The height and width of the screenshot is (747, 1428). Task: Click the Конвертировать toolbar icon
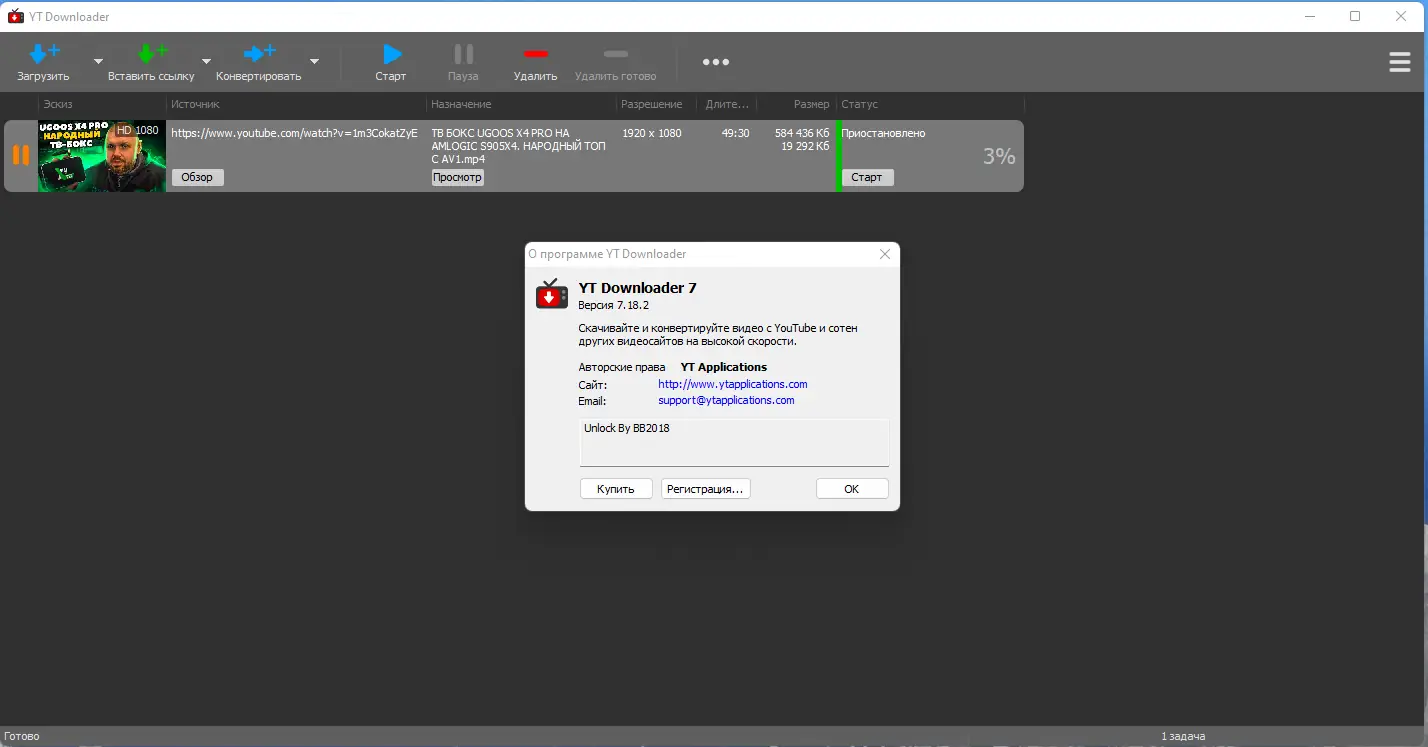pyautogui.click(x=259, y=54)
